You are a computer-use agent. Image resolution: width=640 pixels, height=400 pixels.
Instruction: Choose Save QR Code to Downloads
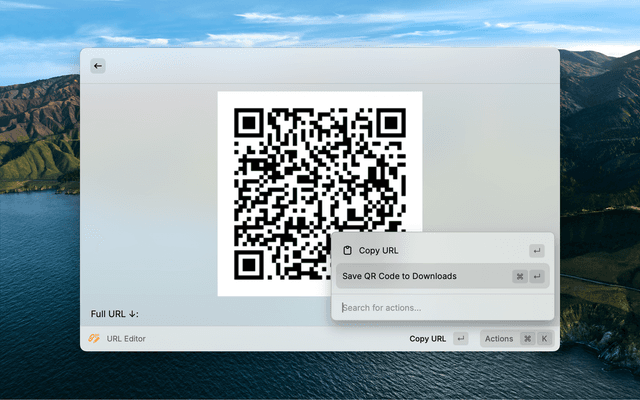click(400, 277)
